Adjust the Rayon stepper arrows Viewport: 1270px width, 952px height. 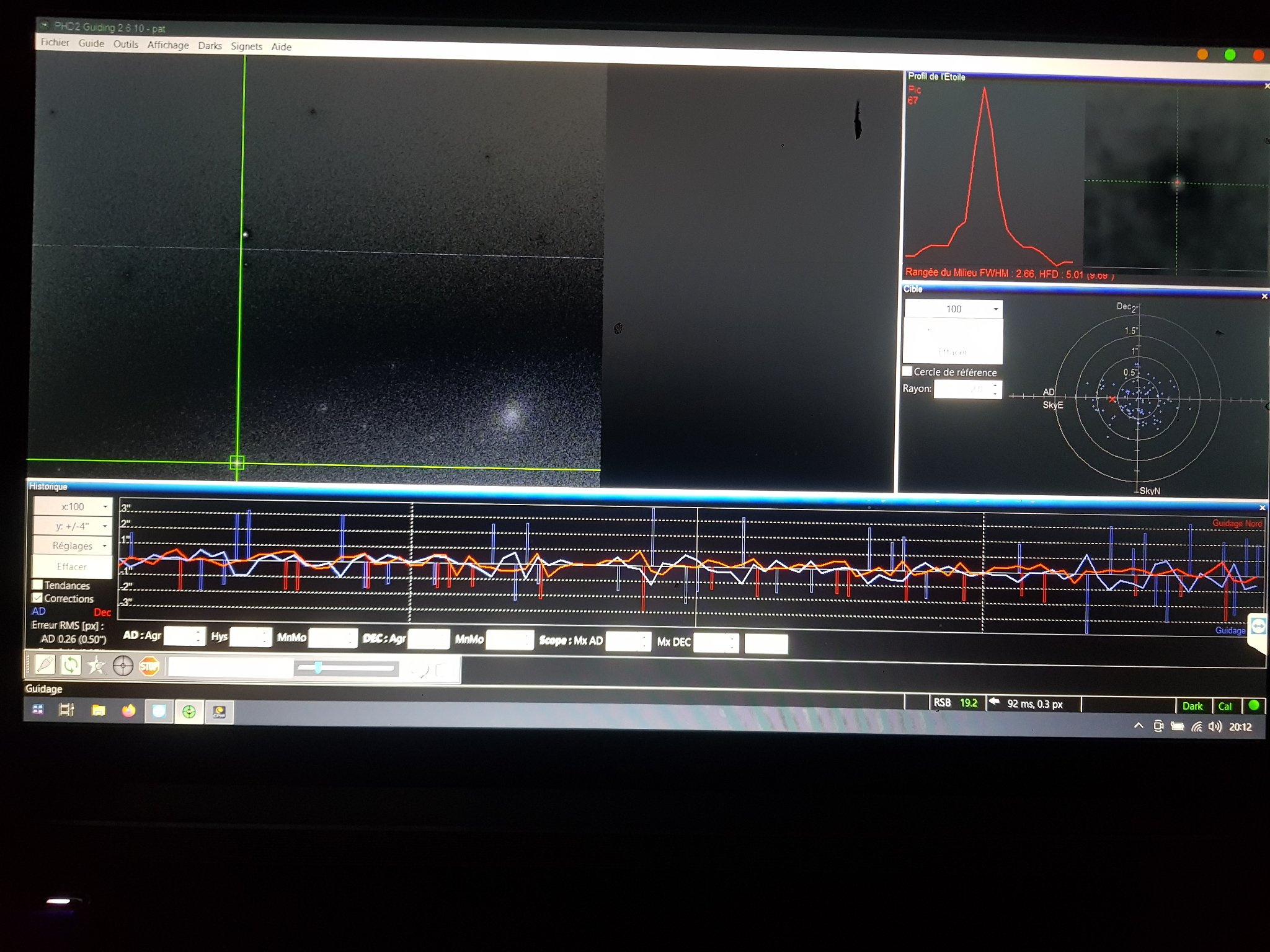[x=995, y=390]
